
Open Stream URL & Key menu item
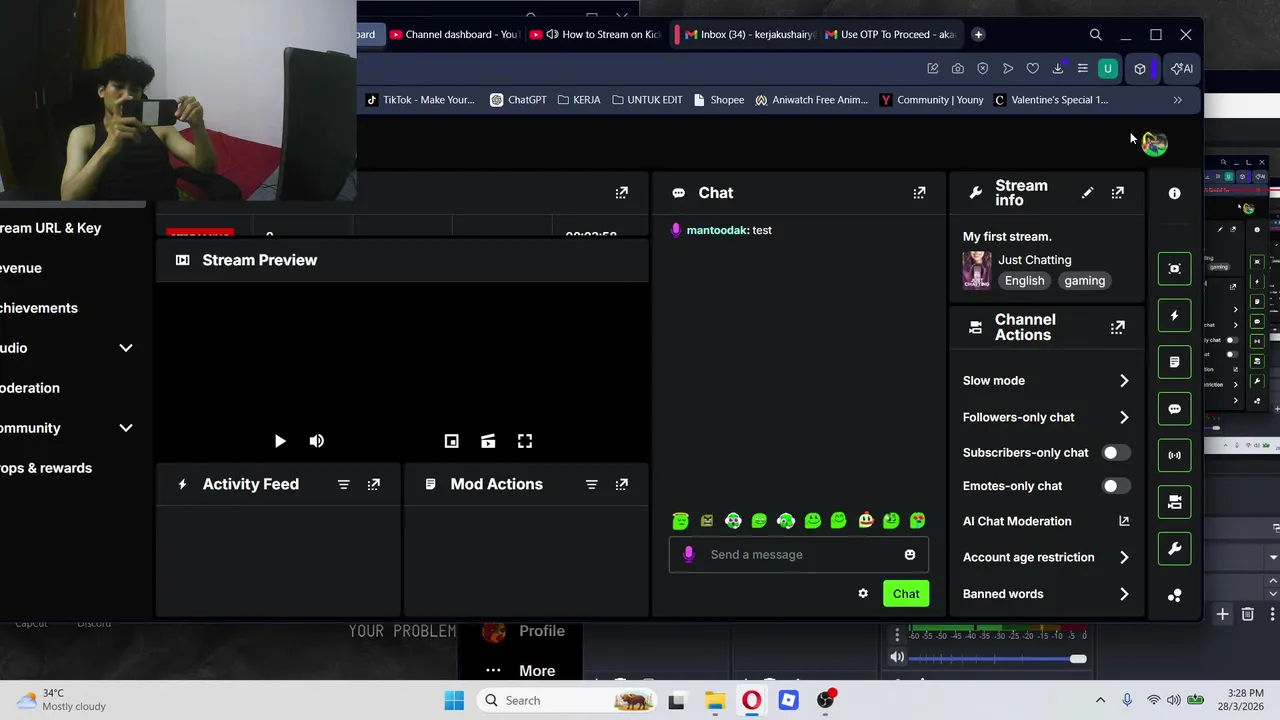tap(50, 228)
